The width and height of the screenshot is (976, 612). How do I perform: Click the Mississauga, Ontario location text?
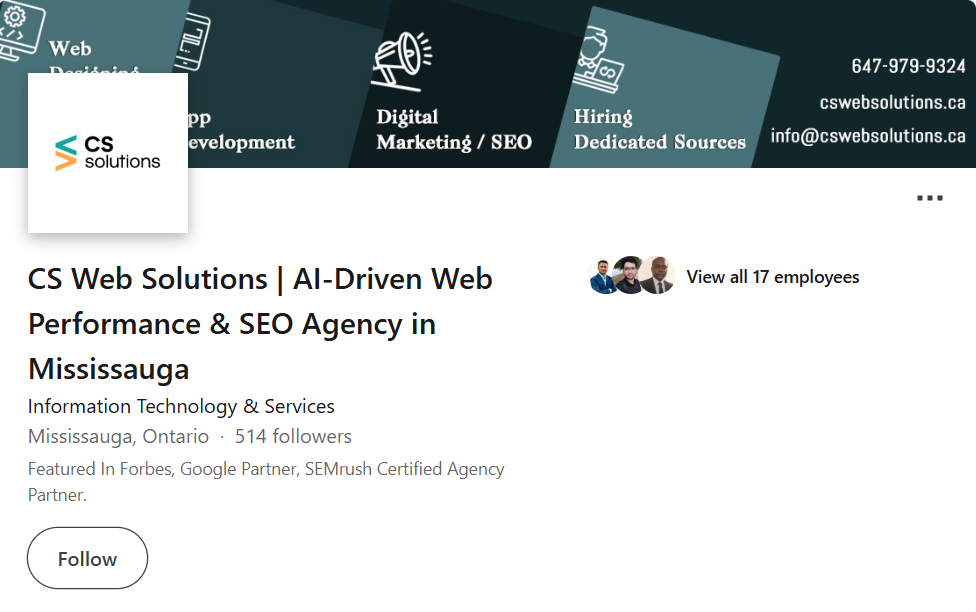pos(118,436)
